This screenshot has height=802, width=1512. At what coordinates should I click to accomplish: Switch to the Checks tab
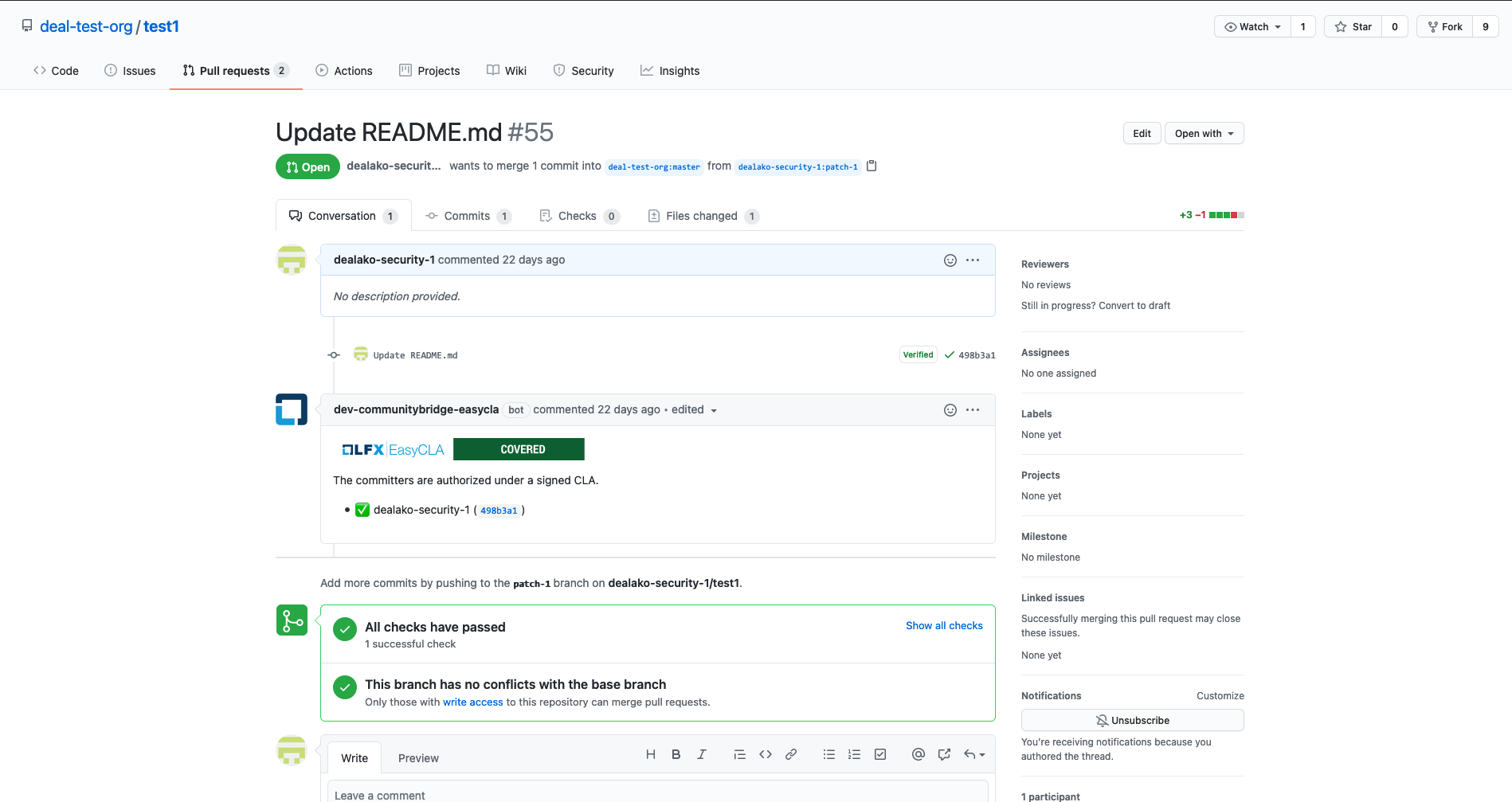[x=579, y=216]
